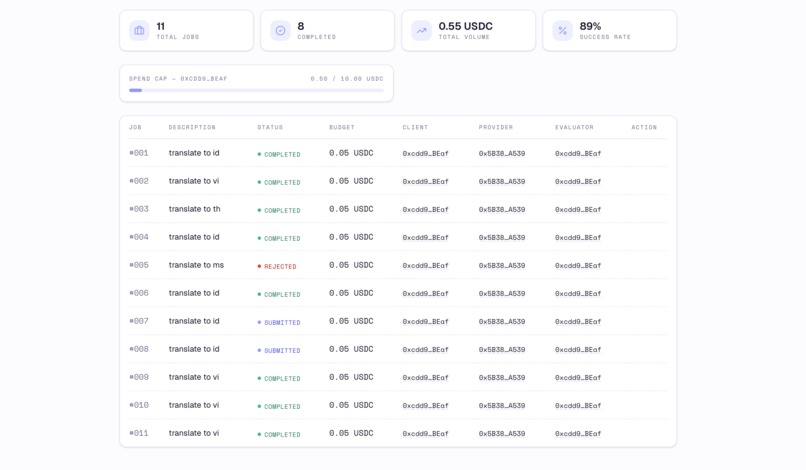Click the Evaluator column header
The image size is (806, 470).
pos(574,127)
